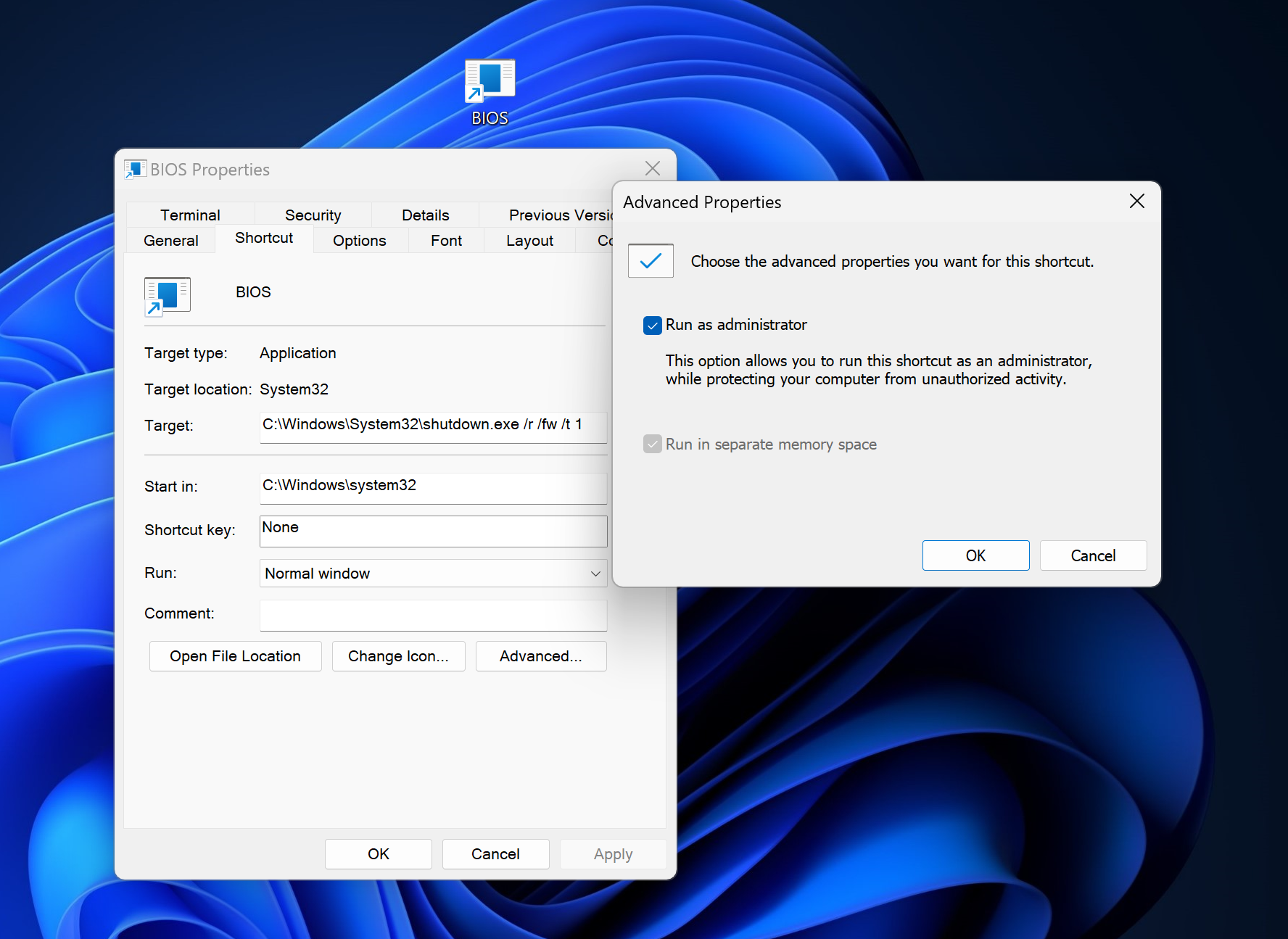Click the Open File Location button
The image size is (1288, 939).
pos(235,656)
